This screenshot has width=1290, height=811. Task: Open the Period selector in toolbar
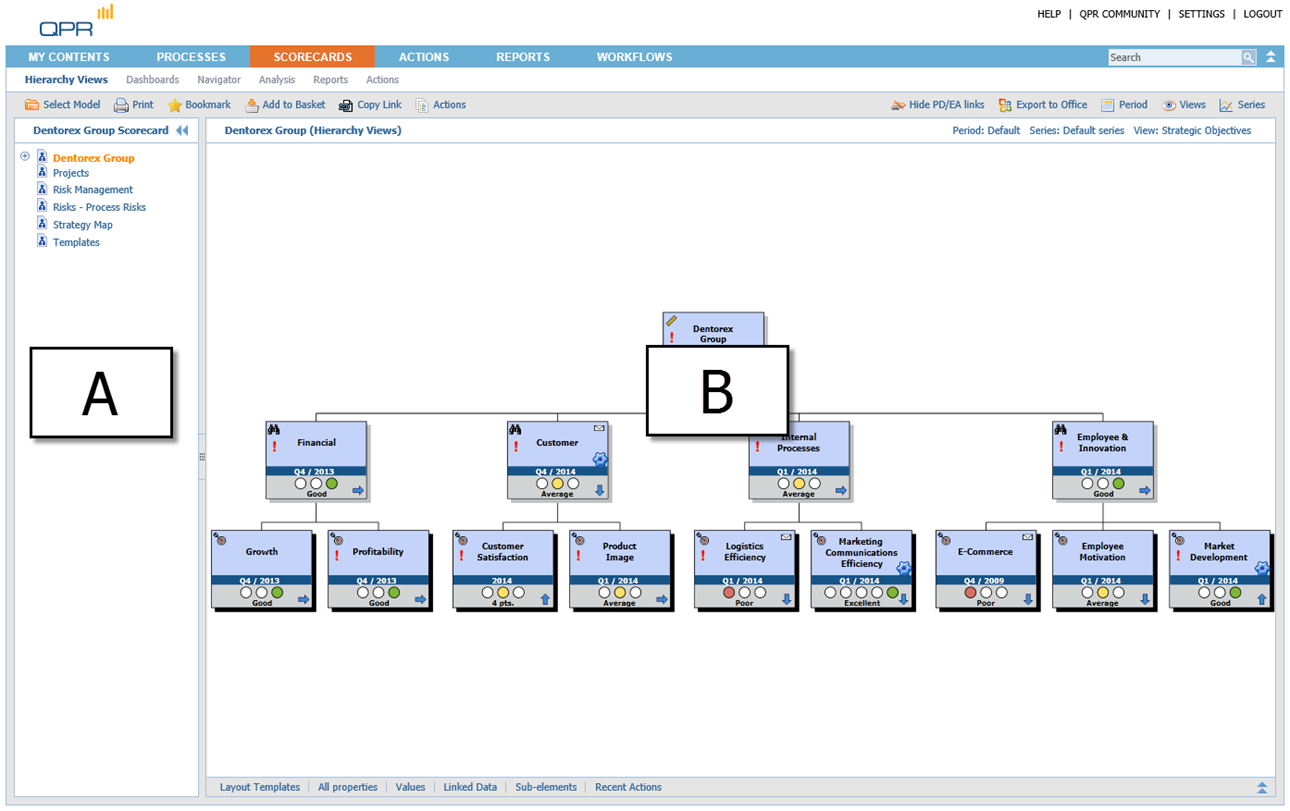click(1123, 105)
